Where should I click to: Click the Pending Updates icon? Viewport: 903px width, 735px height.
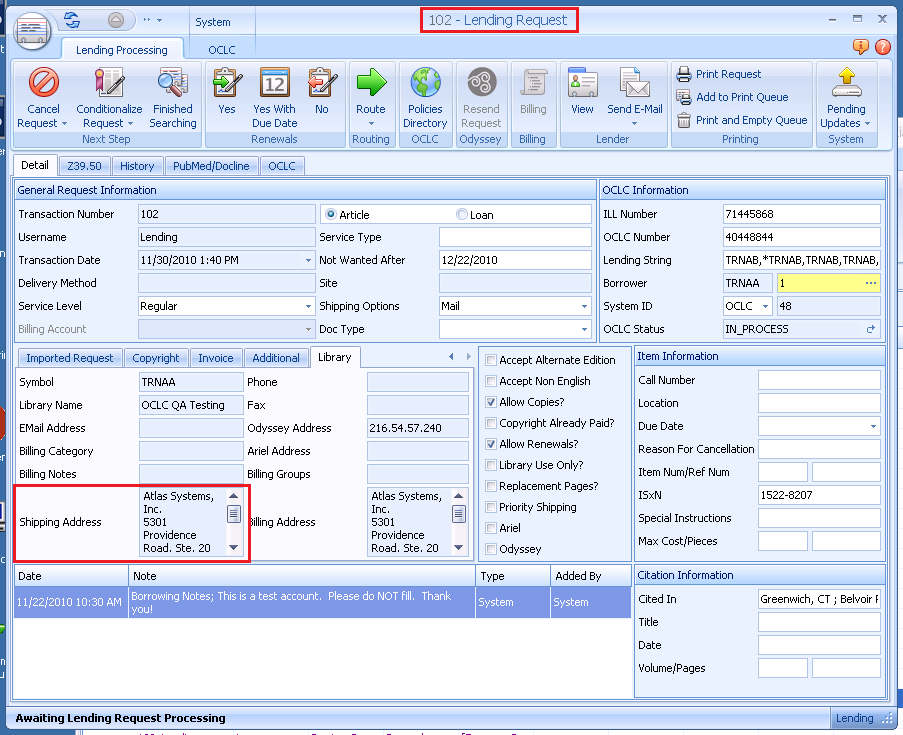tap(846, 83)
